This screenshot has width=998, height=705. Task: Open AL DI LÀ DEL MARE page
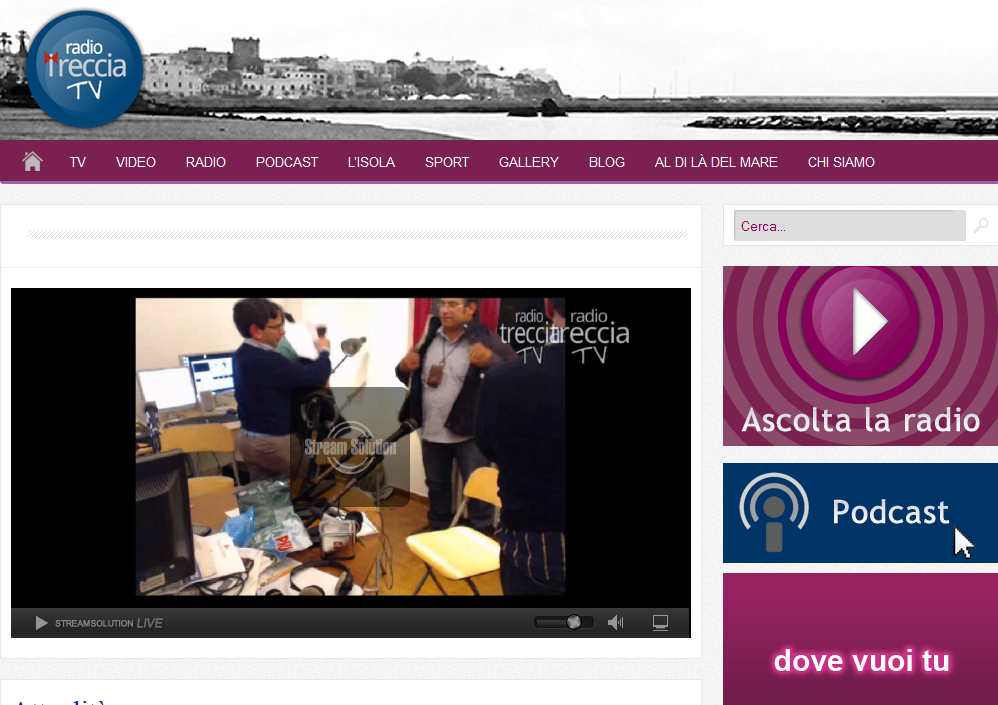pyautogui.click(x=716, y=162)
